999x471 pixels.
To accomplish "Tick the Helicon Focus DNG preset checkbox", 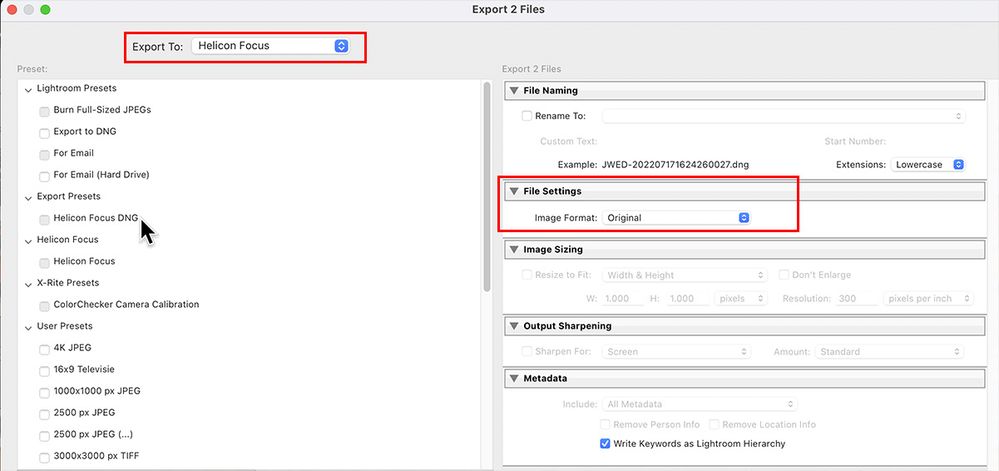I will pyautogui.click(x=44, y=218).
